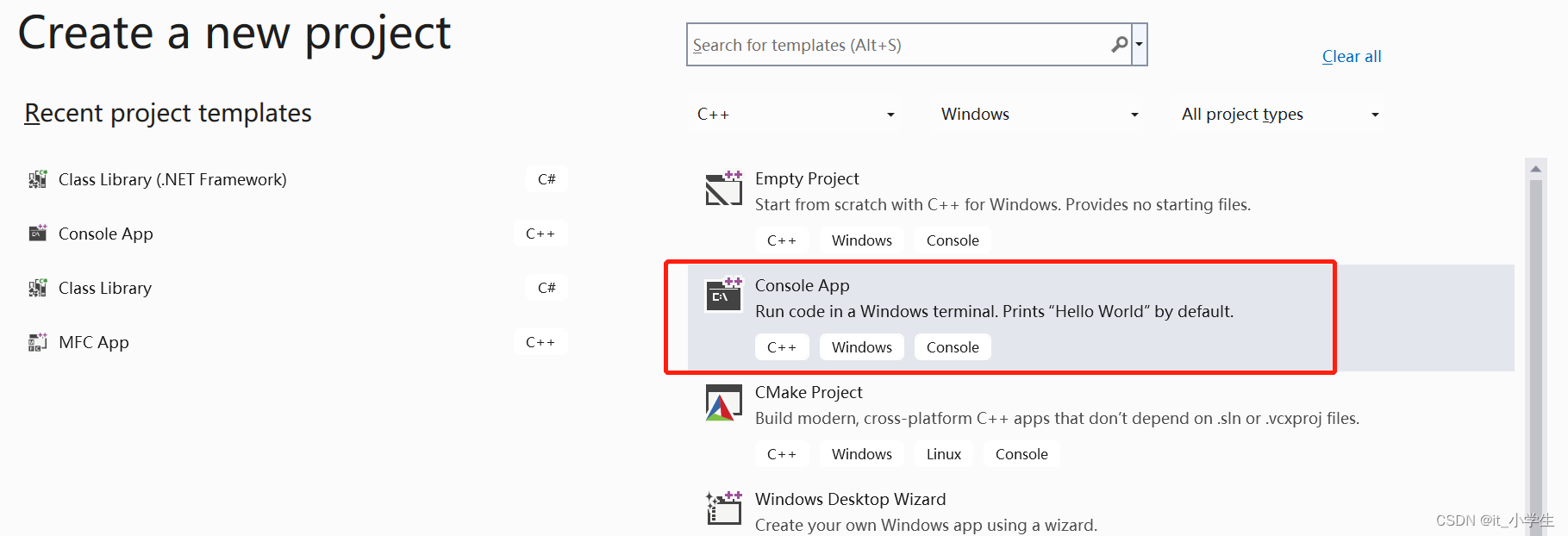Click the CMake Project template icon
The image size is (1568, 536).
[x=723, y=402]
